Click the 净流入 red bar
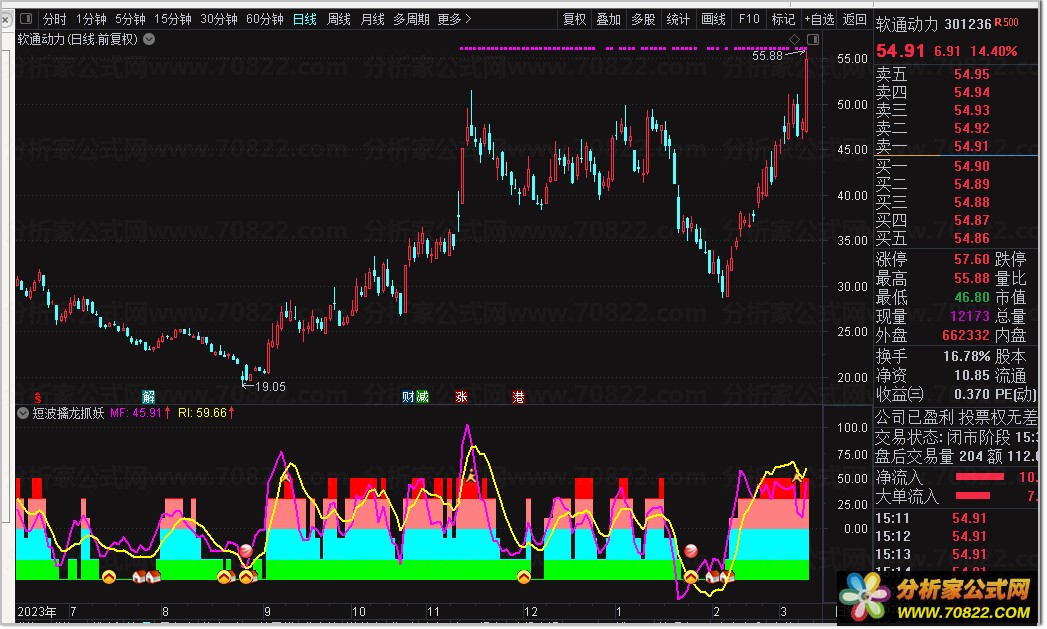Screen dimensions: 1047x629 [x=980, y=477]
